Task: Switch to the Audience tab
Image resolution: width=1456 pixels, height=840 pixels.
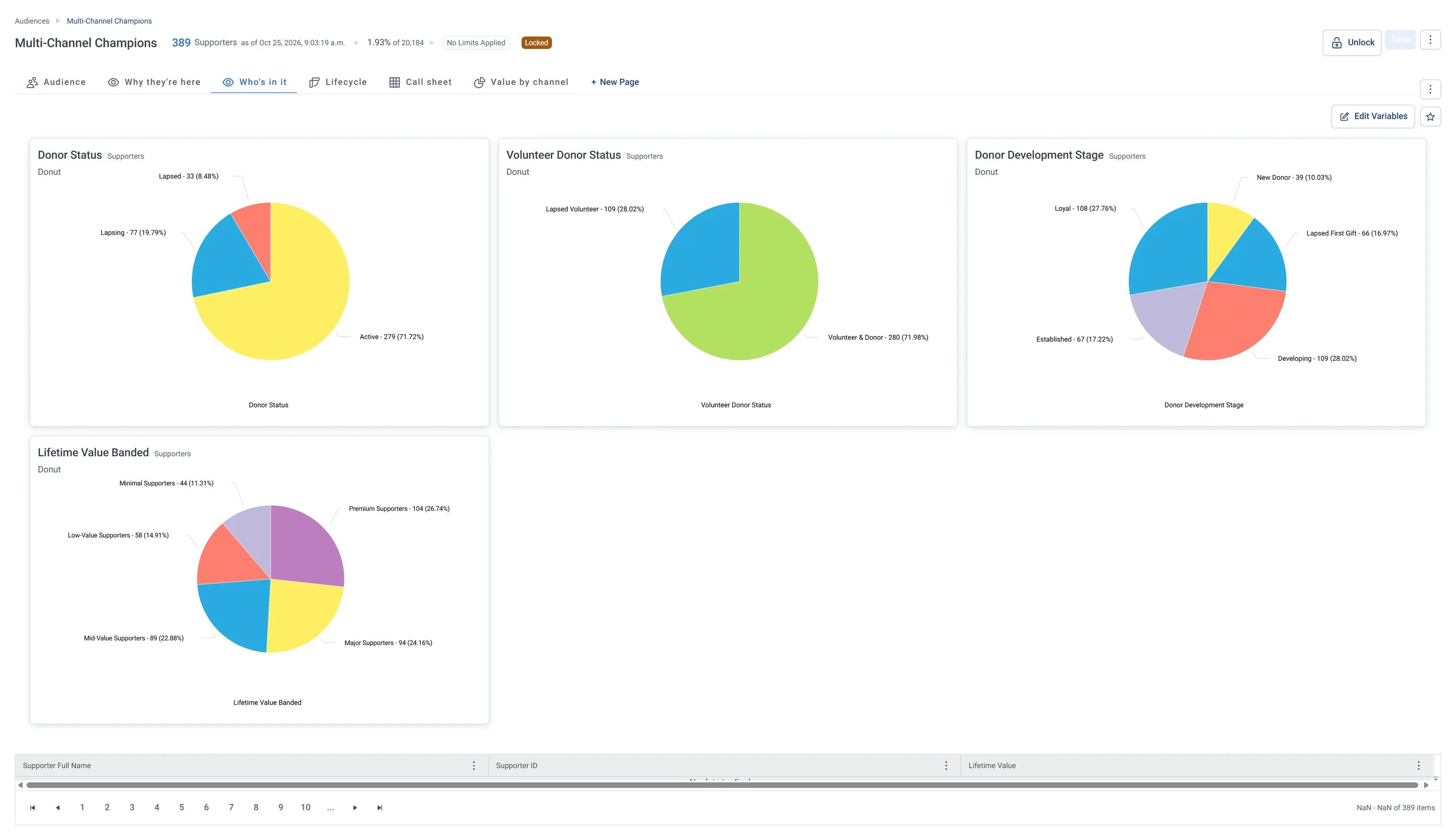Action: (x=56, y=82)
